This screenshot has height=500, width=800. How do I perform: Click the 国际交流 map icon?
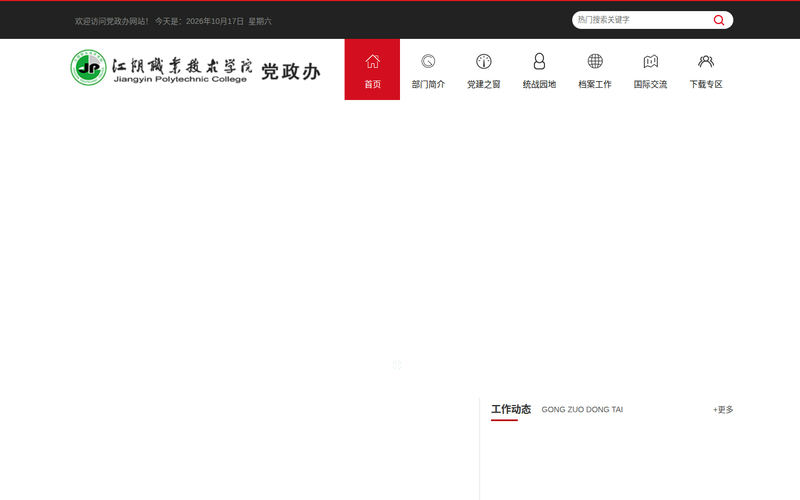click(x=651, y=61)
